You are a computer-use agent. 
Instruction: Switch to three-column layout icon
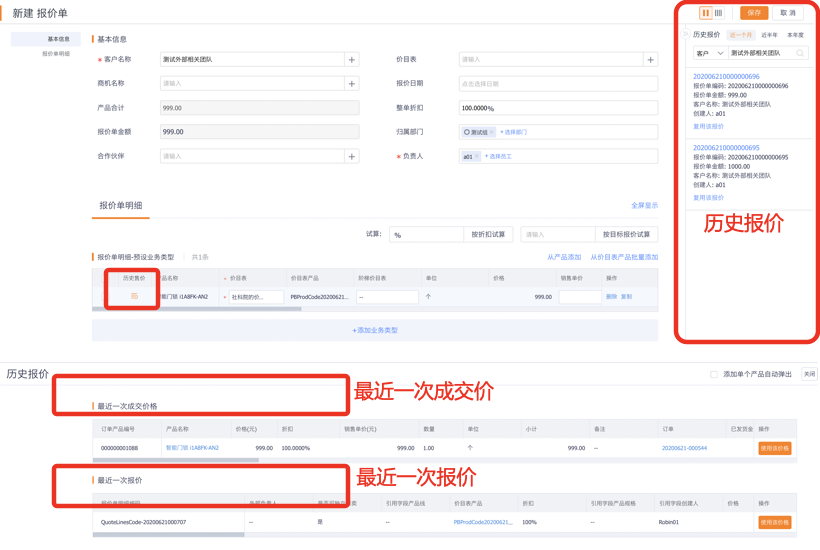719,13
